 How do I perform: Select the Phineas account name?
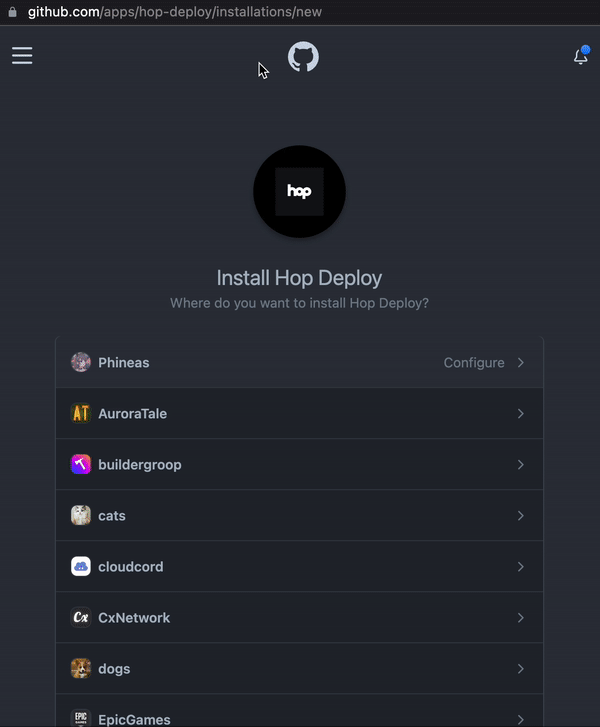[124, 363]
